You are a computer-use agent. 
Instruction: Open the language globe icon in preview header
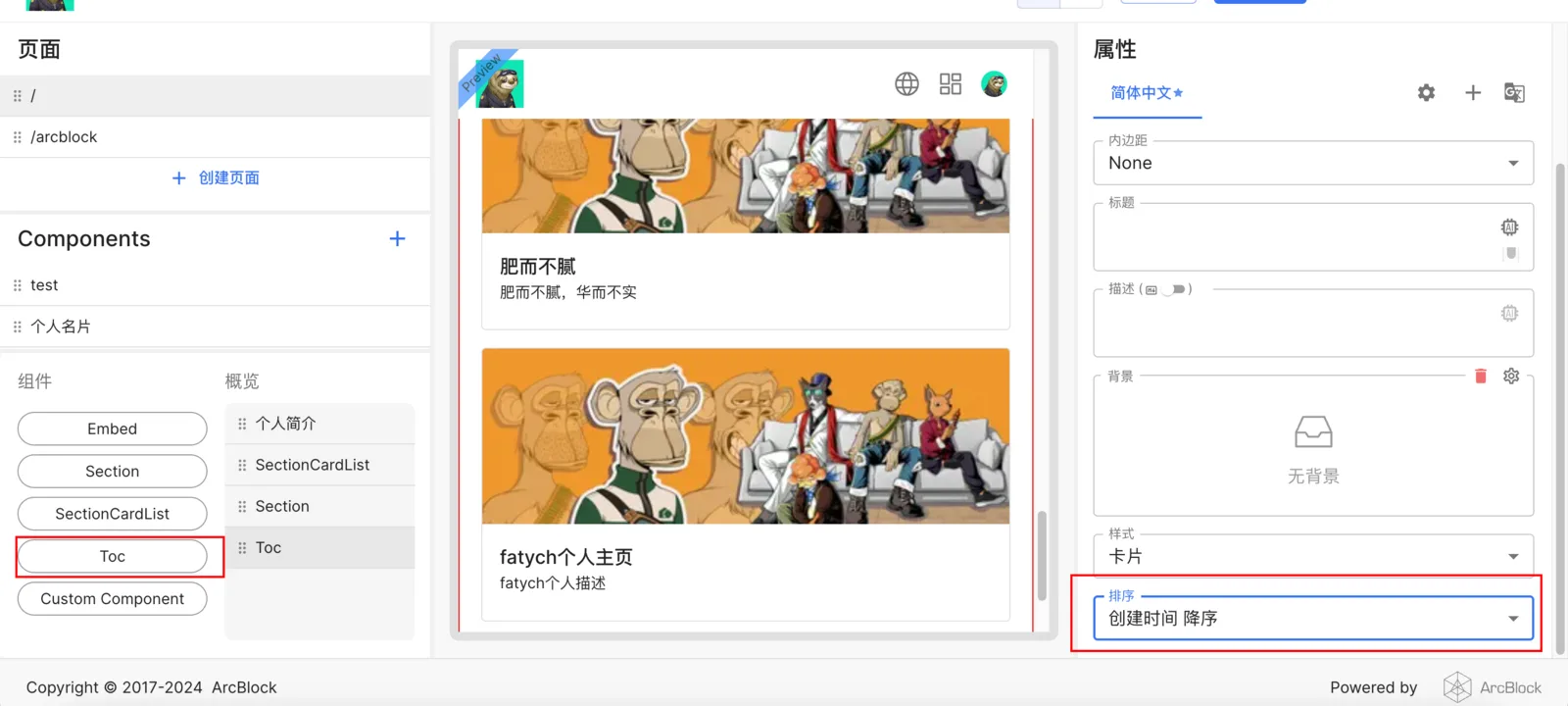[906, 84]
